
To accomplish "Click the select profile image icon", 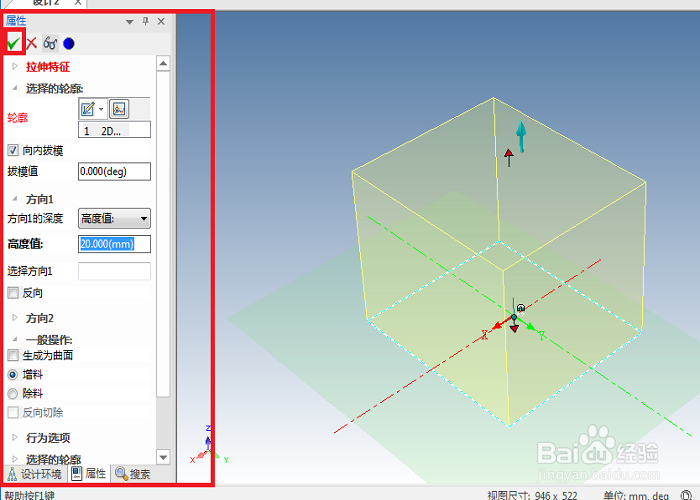I will [119, 109].
